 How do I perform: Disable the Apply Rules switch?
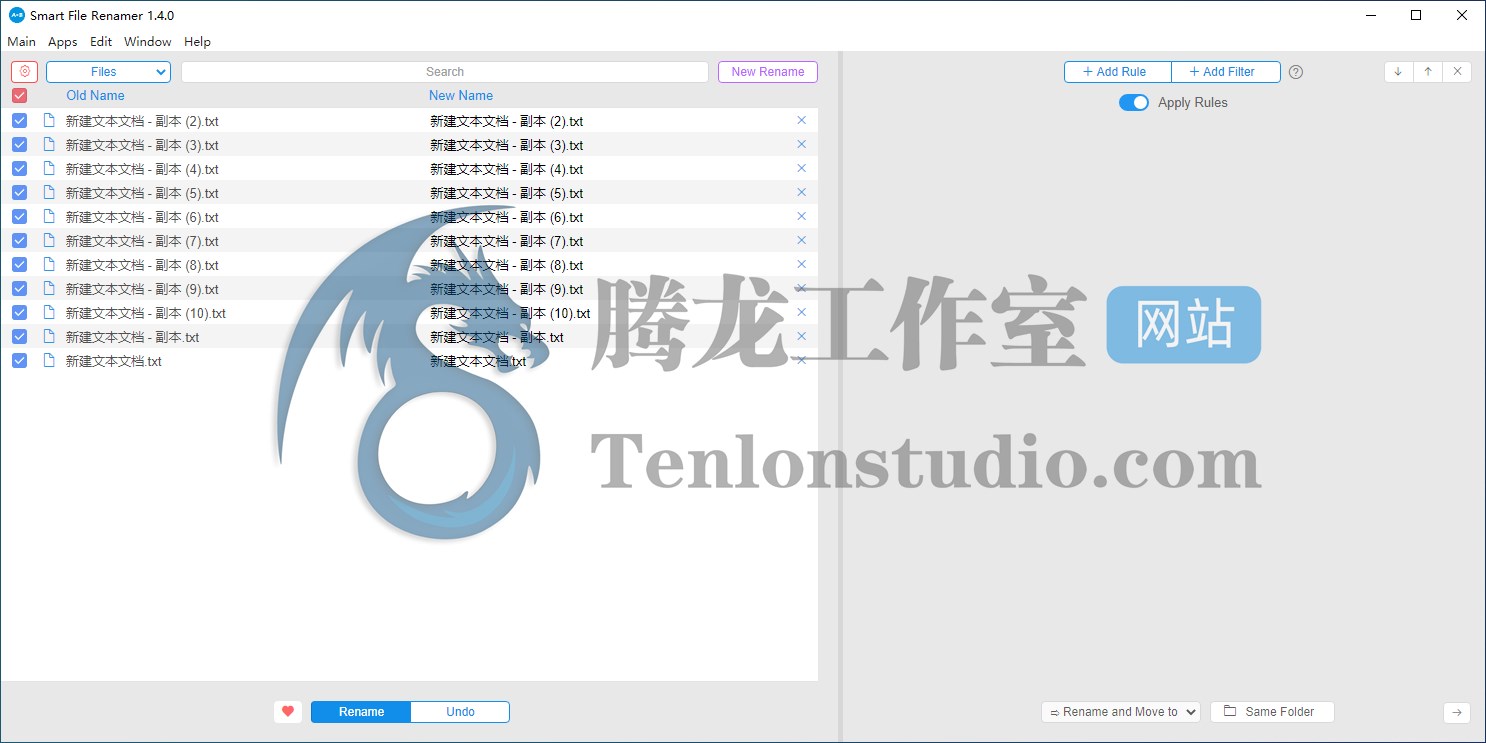point(1134,103)
